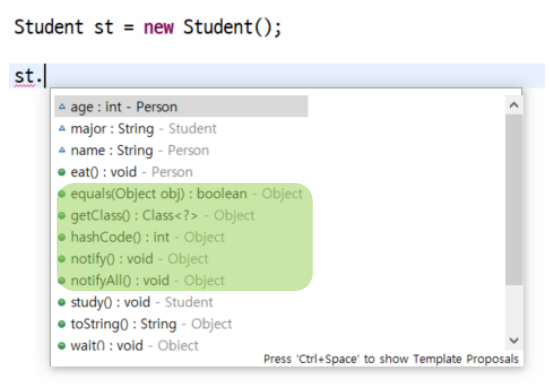This screenshot has height=391, width=550.
Task: Click the proposal list scrollbar thumb
Action: [x=514, y=200]
